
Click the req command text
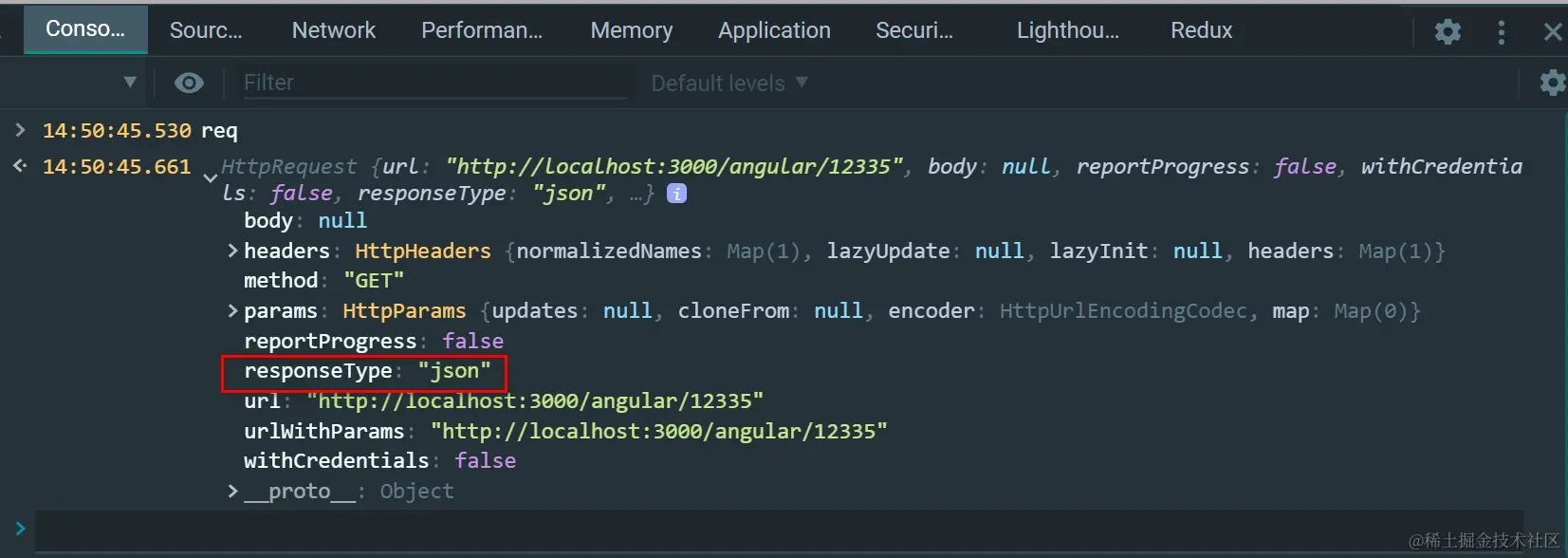pos(219,131)
